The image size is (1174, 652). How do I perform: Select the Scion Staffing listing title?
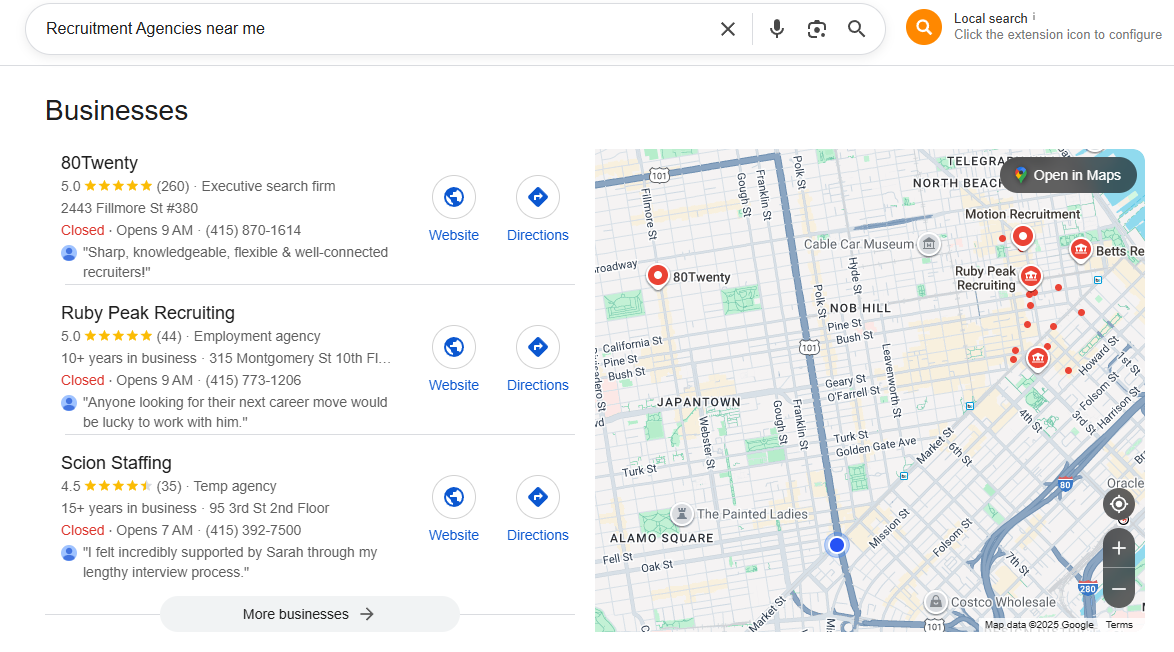(116, 463)
